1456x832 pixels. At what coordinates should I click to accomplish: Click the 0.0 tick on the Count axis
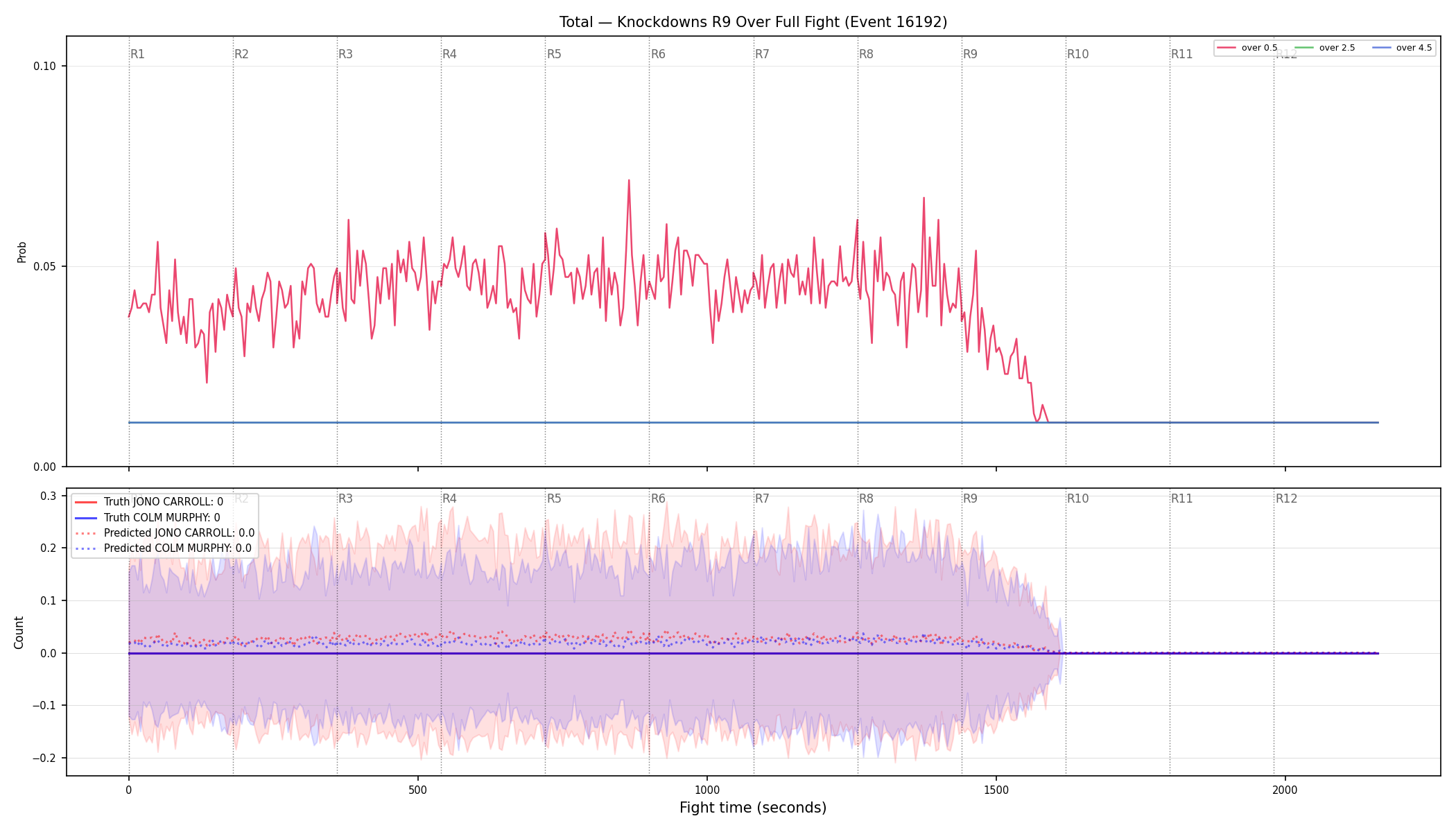(48, 654)
